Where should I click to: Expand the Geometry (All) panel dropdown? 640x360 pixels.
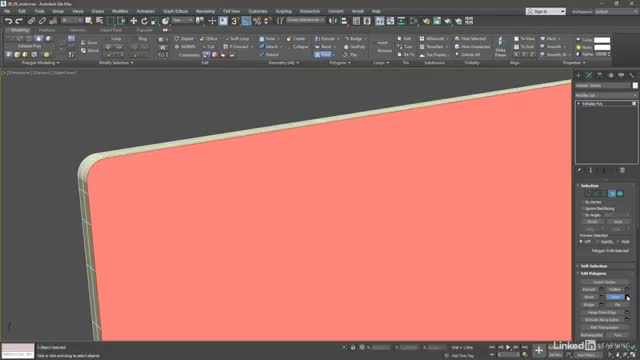coord(284,63)
